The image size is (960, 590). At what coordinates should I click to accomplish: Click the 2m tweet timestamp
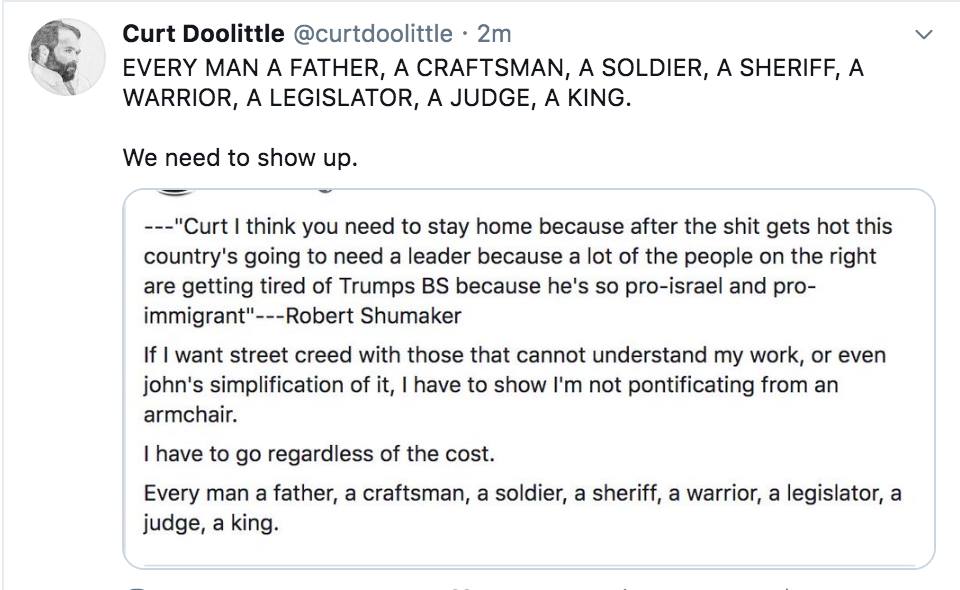[495, 33]
